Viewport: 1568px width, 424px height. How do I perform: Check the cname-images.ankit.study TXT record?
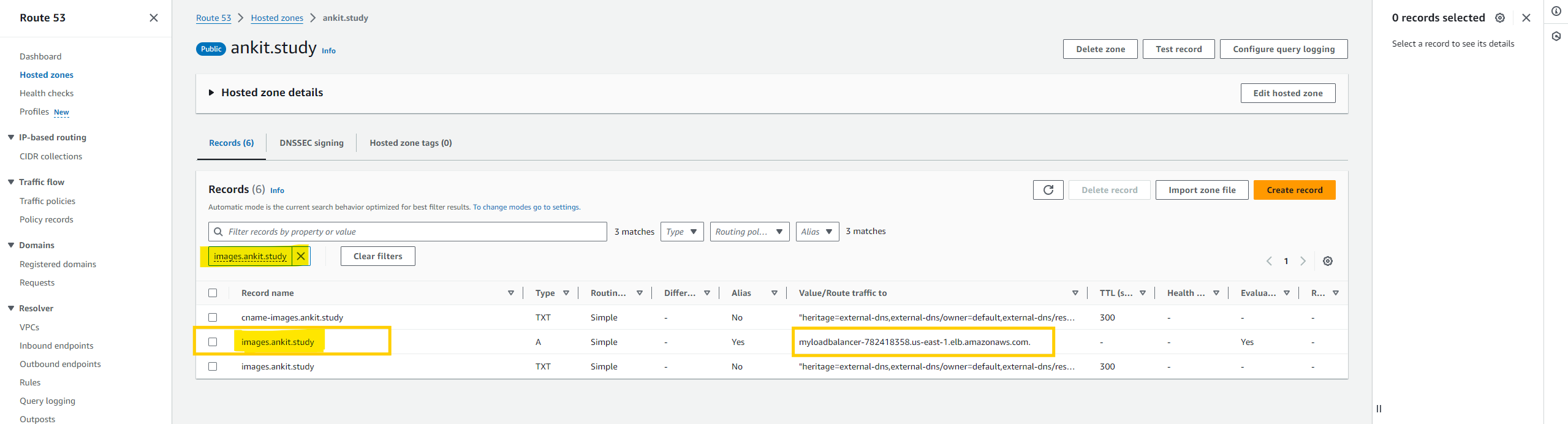(x=213, y=317)
